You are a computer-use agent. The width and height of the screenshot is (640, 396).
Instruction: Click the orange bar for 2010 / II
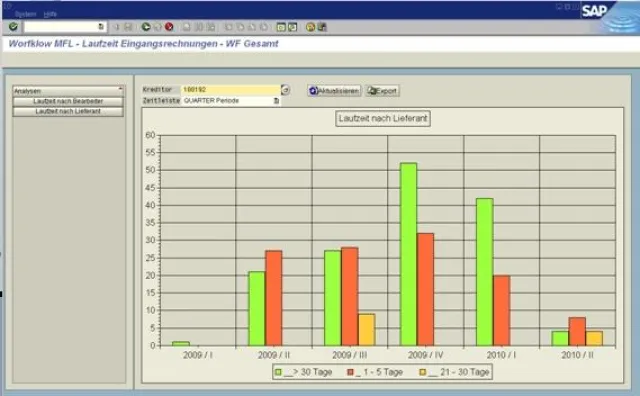577,331
